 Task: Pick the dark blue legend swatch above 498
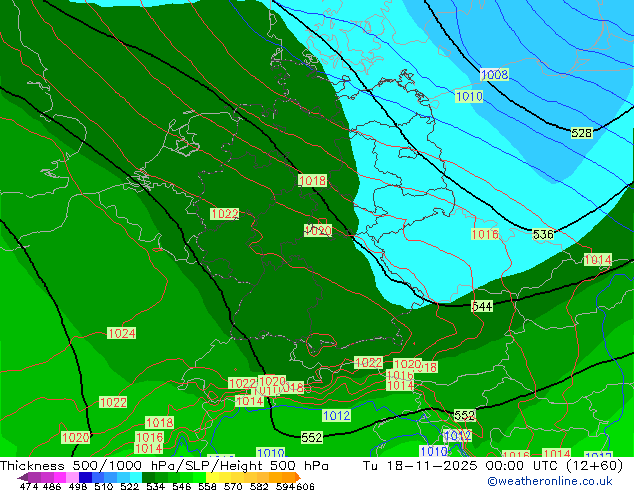pyautogui.click(x=84, y=477)
